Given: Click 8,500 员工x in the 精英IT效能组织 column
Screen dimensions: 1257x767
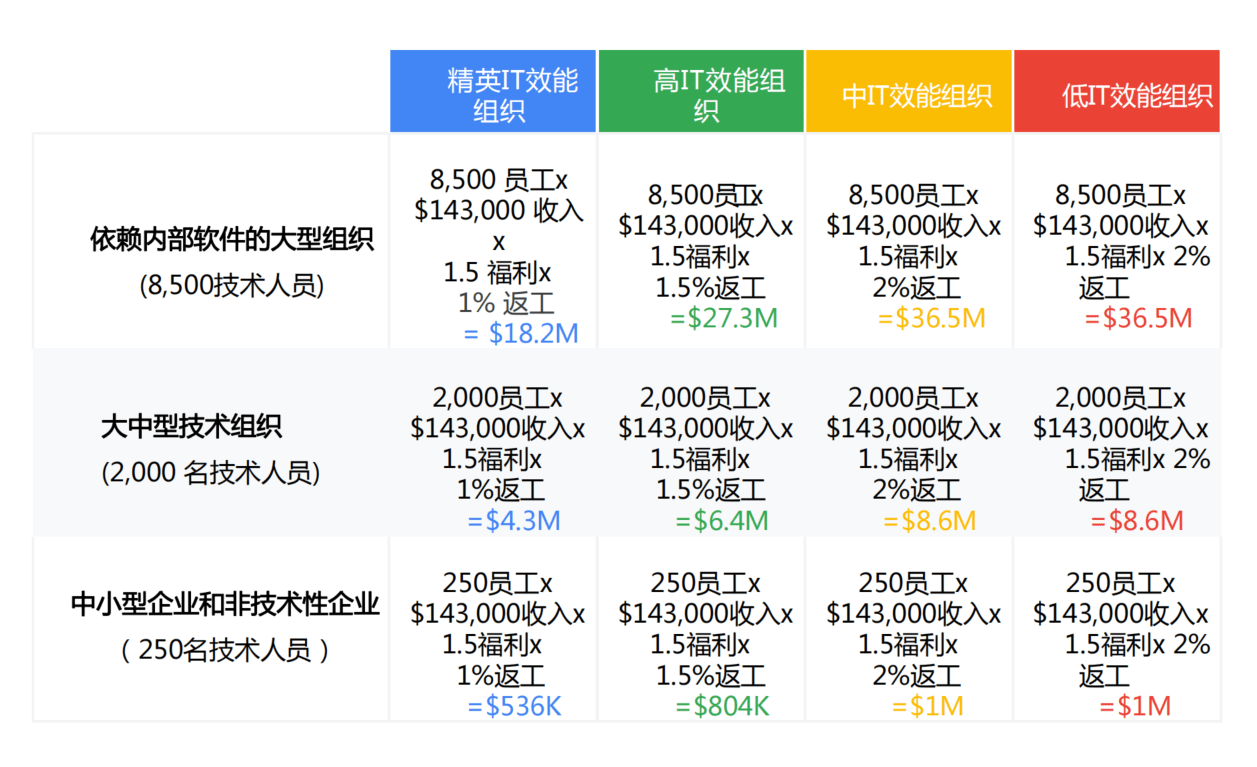Looking at the screenshot, I should (499, 180).
